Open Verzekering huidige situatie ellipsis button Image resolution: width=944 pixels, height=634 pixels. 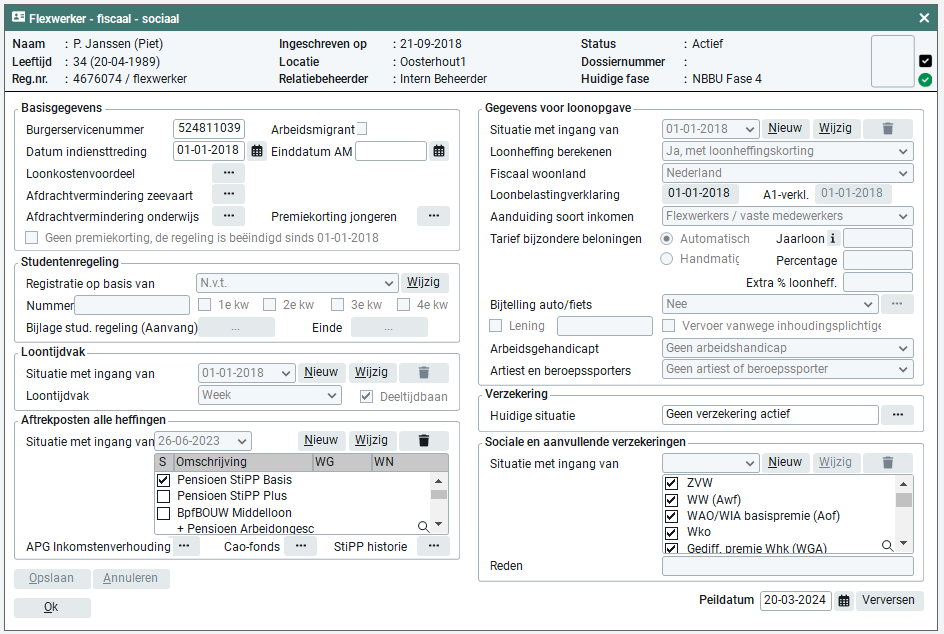coord(898,414)
